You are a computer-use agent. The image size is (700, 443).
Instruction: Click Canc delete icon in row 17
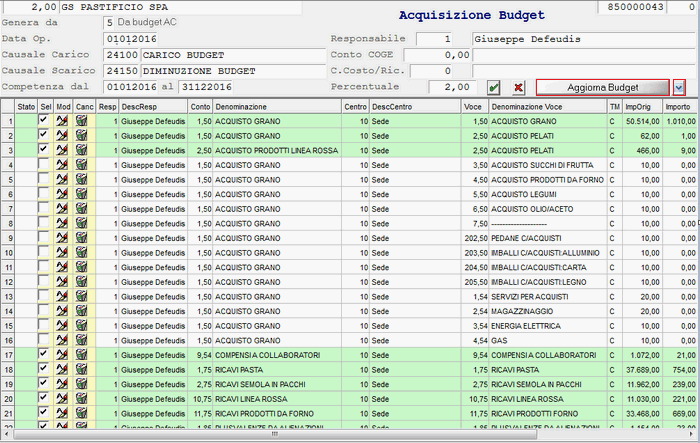(81, 355)
